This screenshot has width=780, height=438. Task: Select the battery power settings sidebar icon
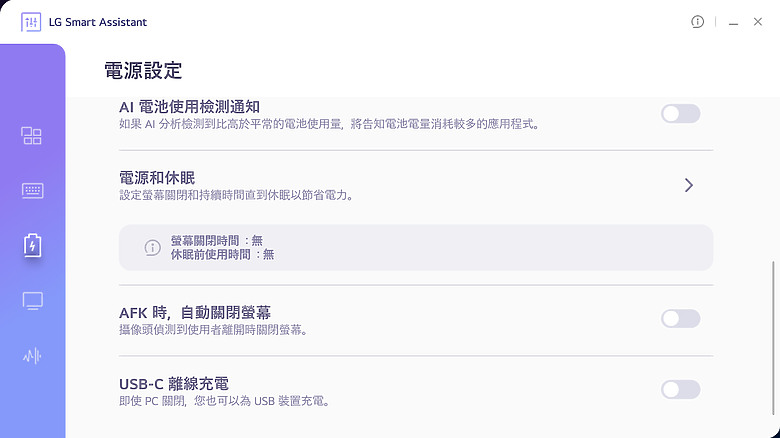[x=32, y=245]
